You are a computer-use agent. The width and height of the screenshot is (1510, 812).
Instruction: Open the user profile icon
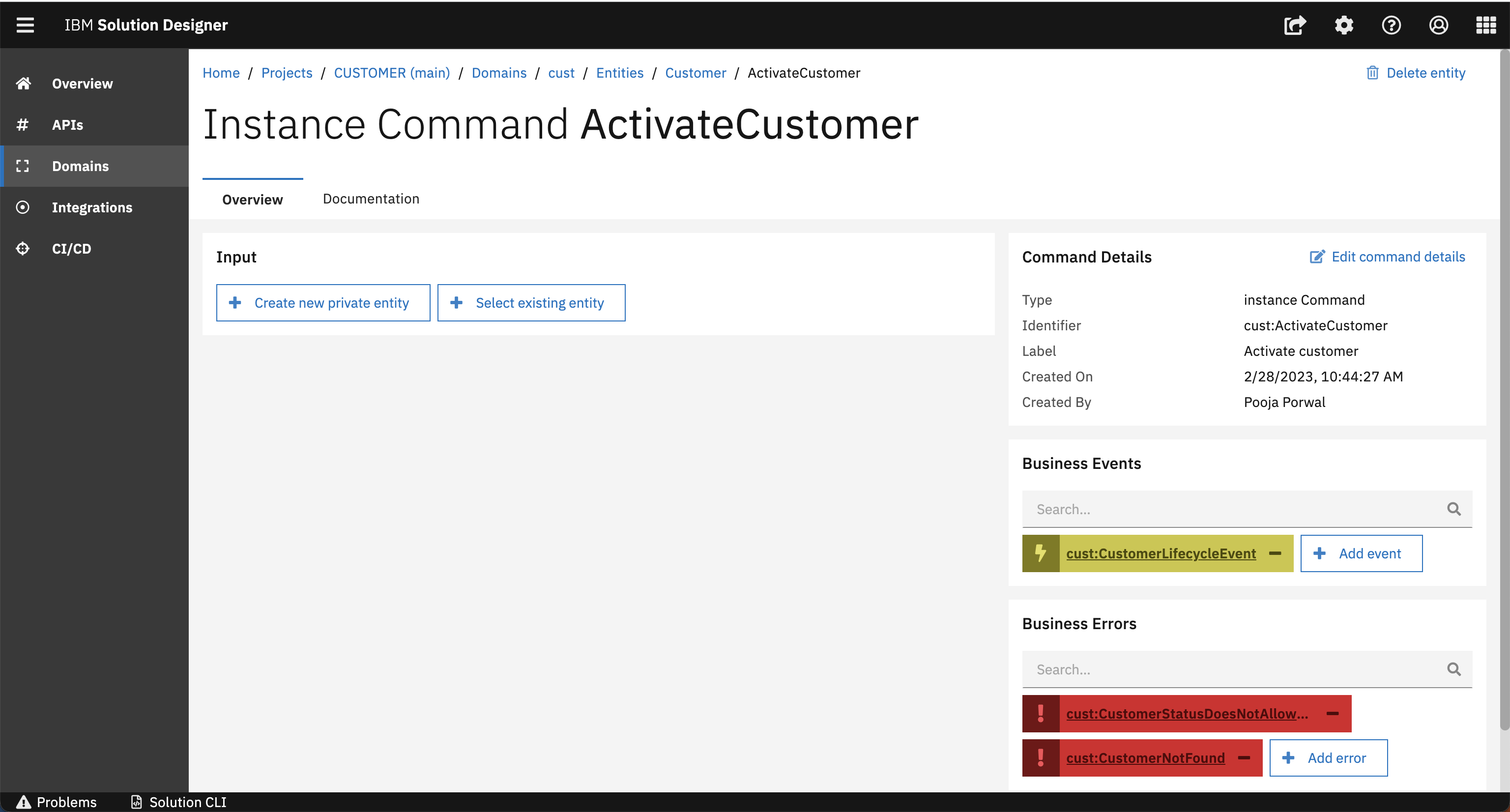pyautogui.click(x=1439, y=25)
